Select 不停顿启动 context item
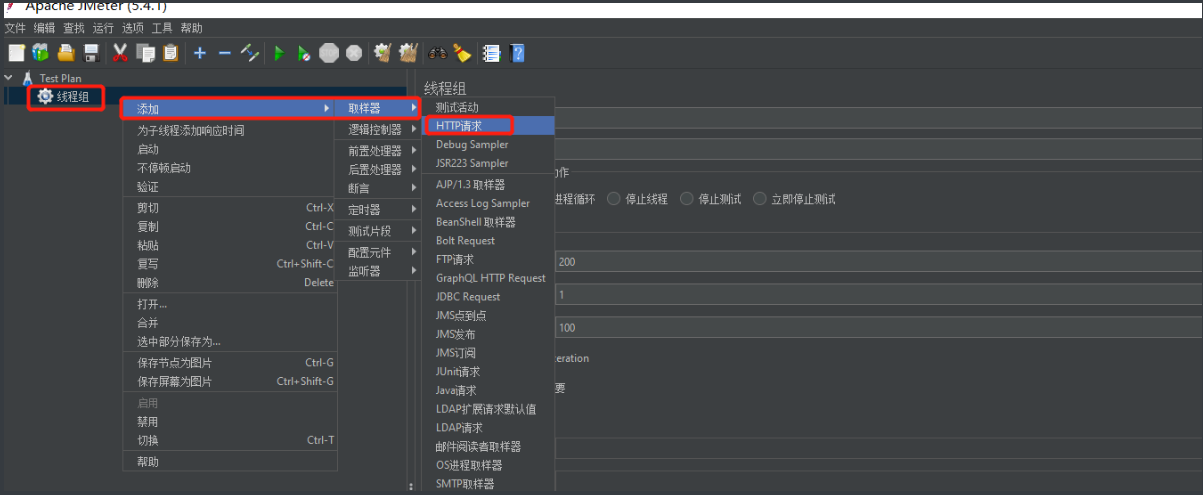 229,168
